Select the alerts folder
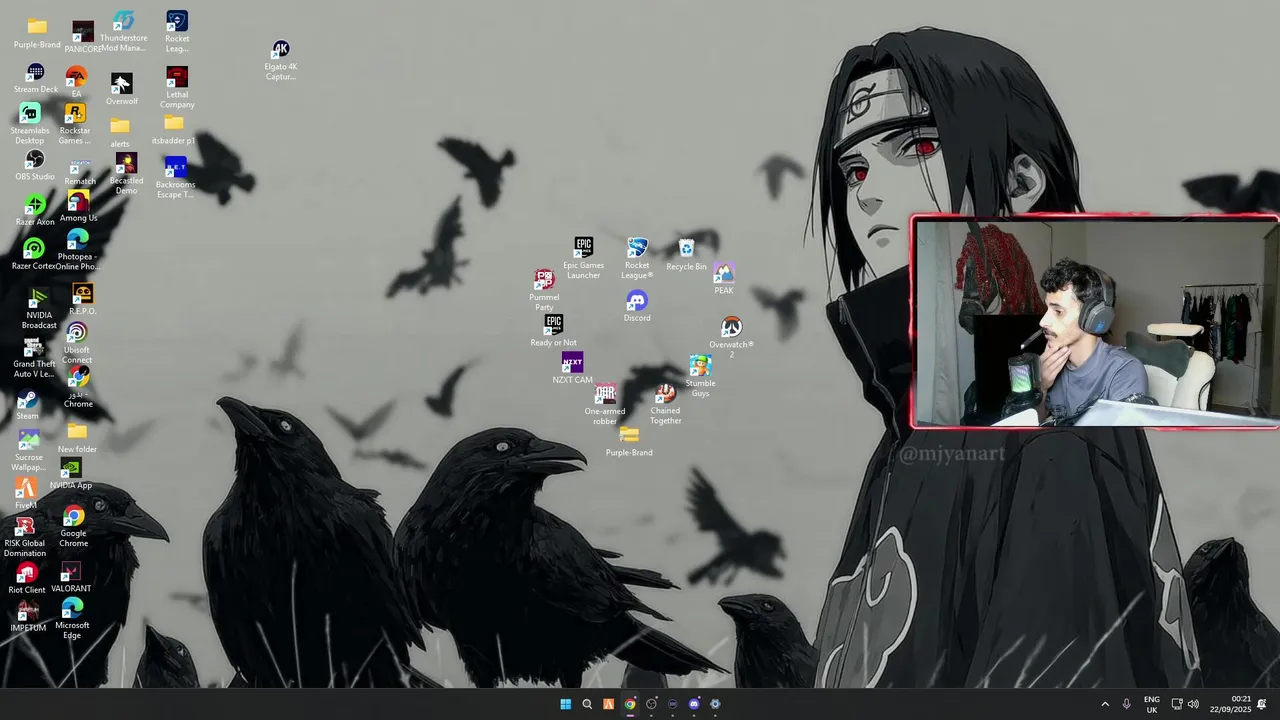 (x=120, y=132)
